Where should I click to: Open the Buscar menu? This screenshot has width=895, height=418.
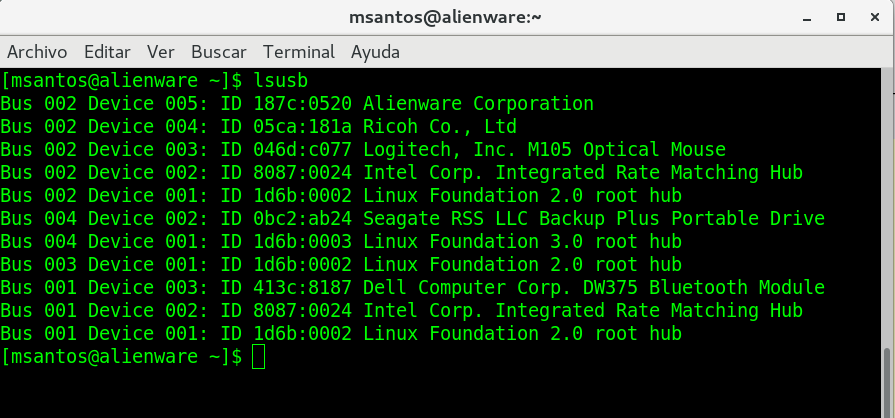(x=218, y=52)
